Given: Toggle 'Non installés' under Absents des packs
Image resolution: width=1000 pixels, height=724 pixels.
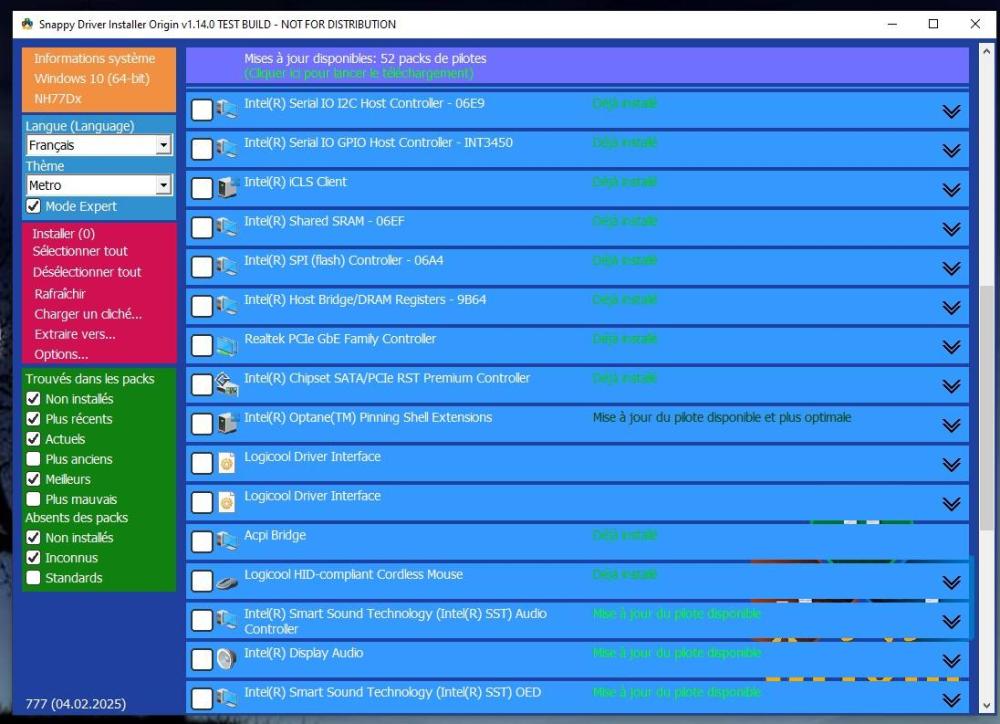Looking at the screenshot, I should pyautogui.click(x=33, y=537).
